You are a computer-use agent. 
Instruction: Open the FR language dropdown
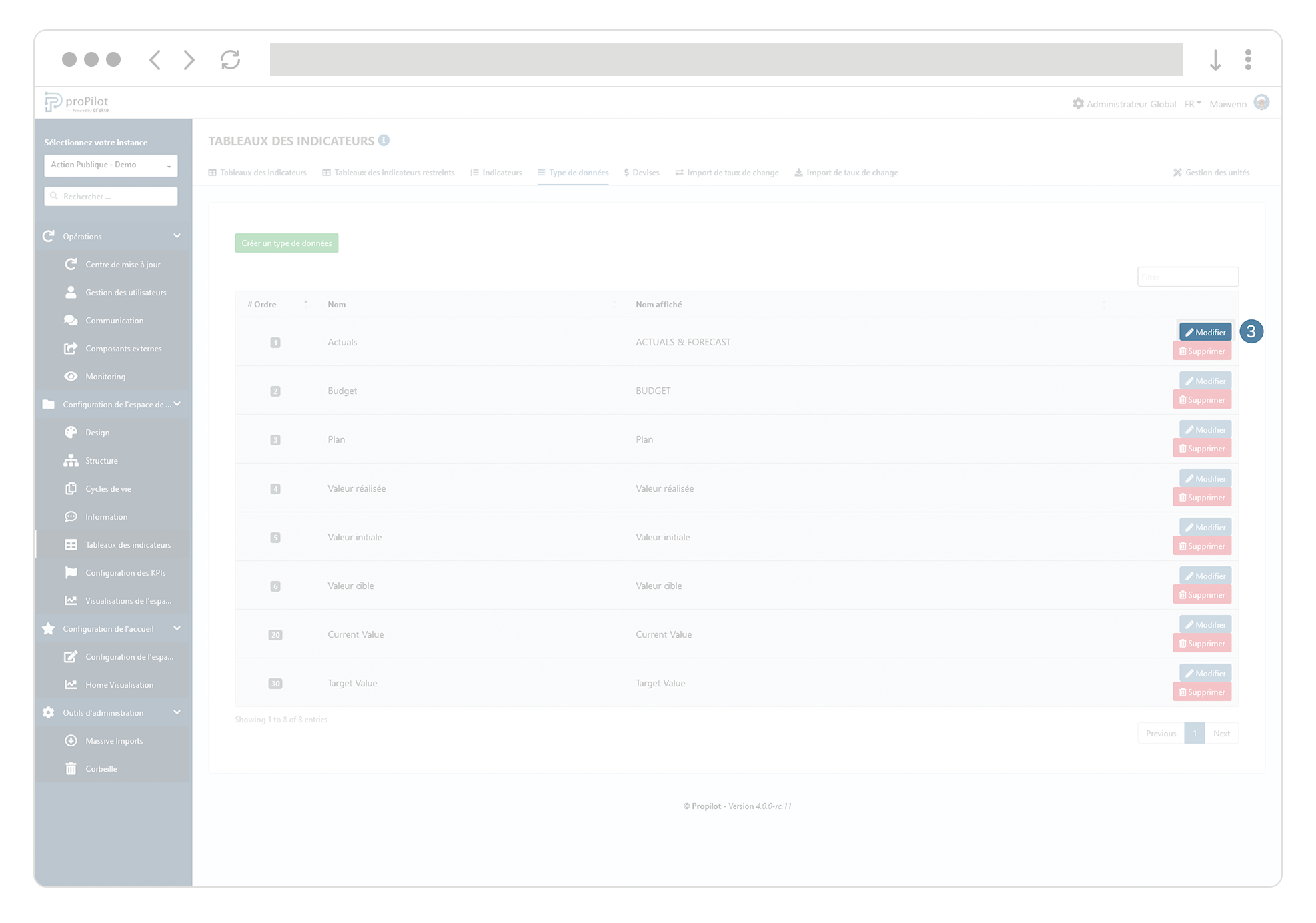click(x=1192, y=104)
